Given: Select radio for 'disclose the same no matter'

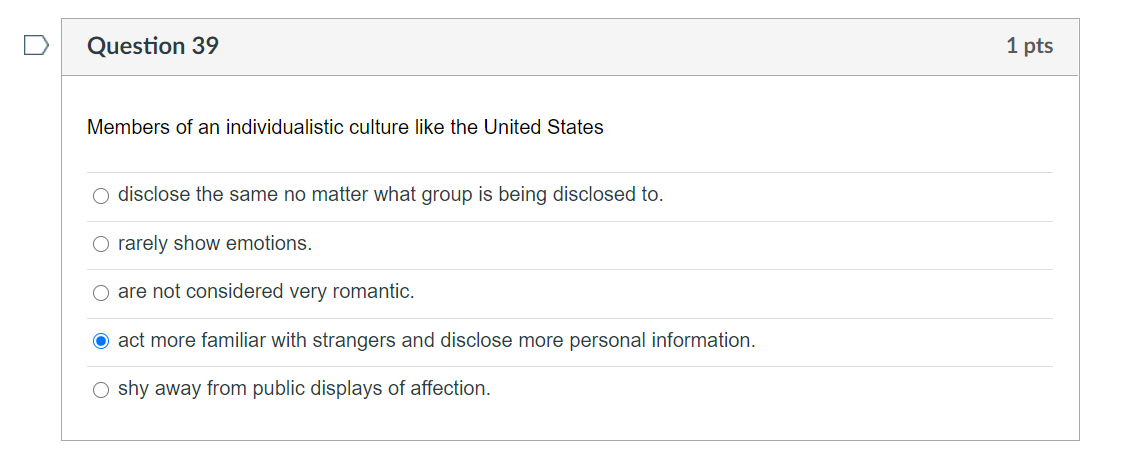Looking at the screenshot, I should (100, 196).
